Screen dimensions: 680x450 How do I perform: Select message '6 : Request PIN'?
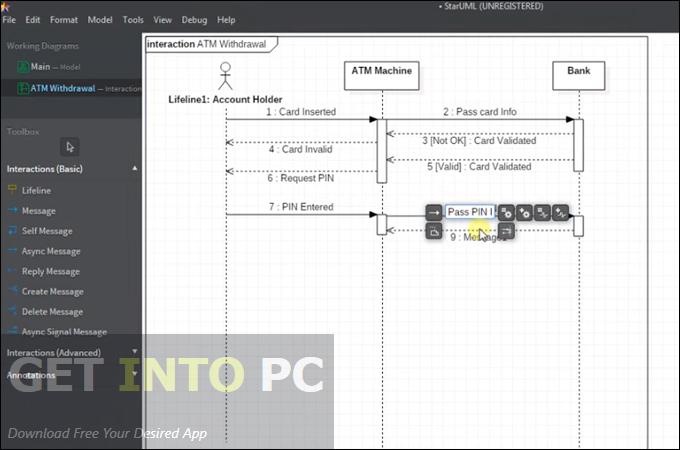pyautogui.click(x=301, y=178)
